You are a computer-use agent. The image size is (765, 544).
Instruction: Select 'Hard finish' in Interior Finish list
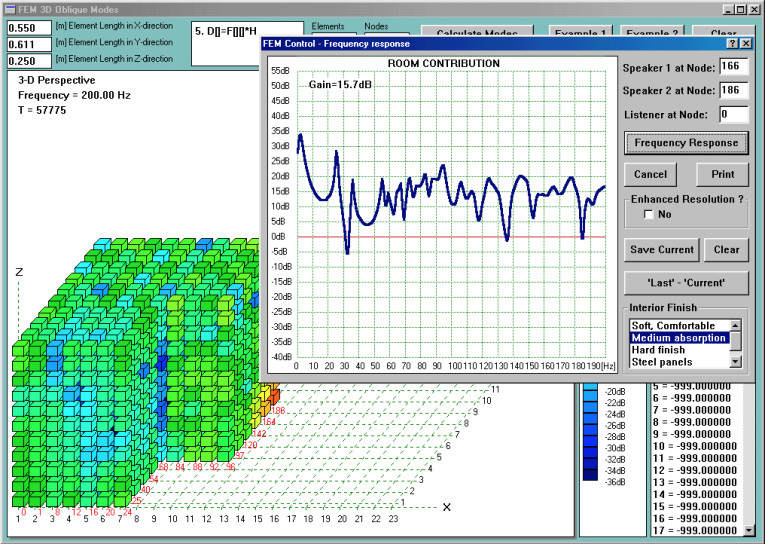[678, 350]
